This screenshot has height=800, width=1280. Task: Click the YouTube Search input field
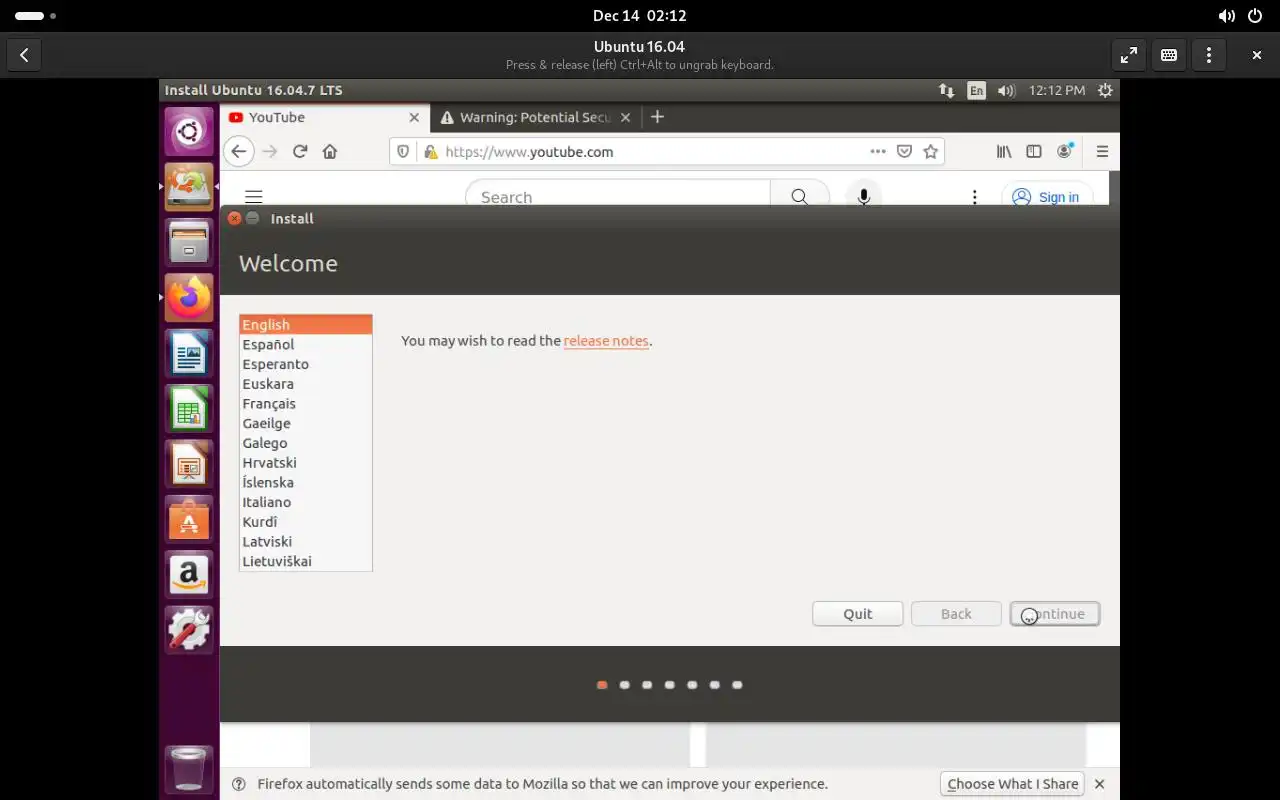click(x=618, y=196)
